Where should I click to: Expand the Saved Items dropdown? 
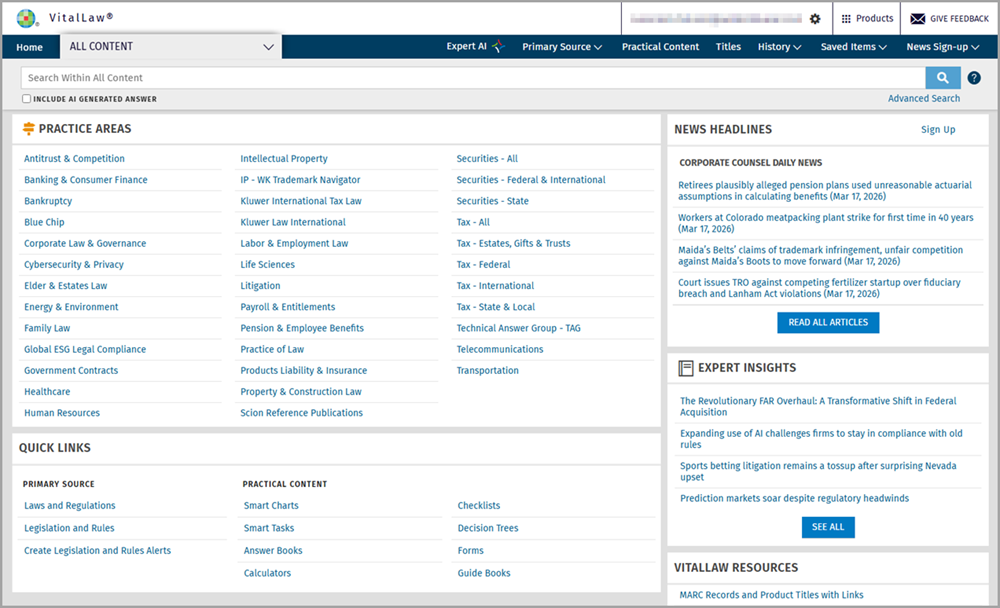point(853,47)
